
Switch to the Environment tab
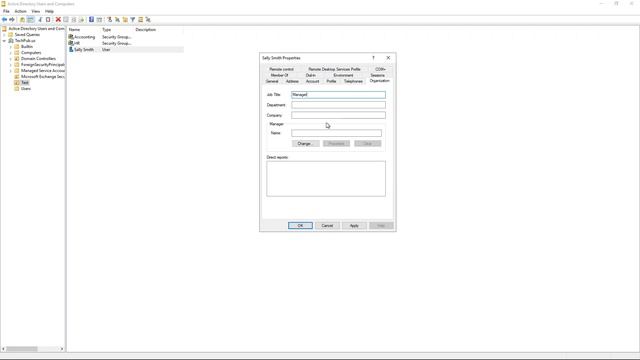tap(343, 76)
